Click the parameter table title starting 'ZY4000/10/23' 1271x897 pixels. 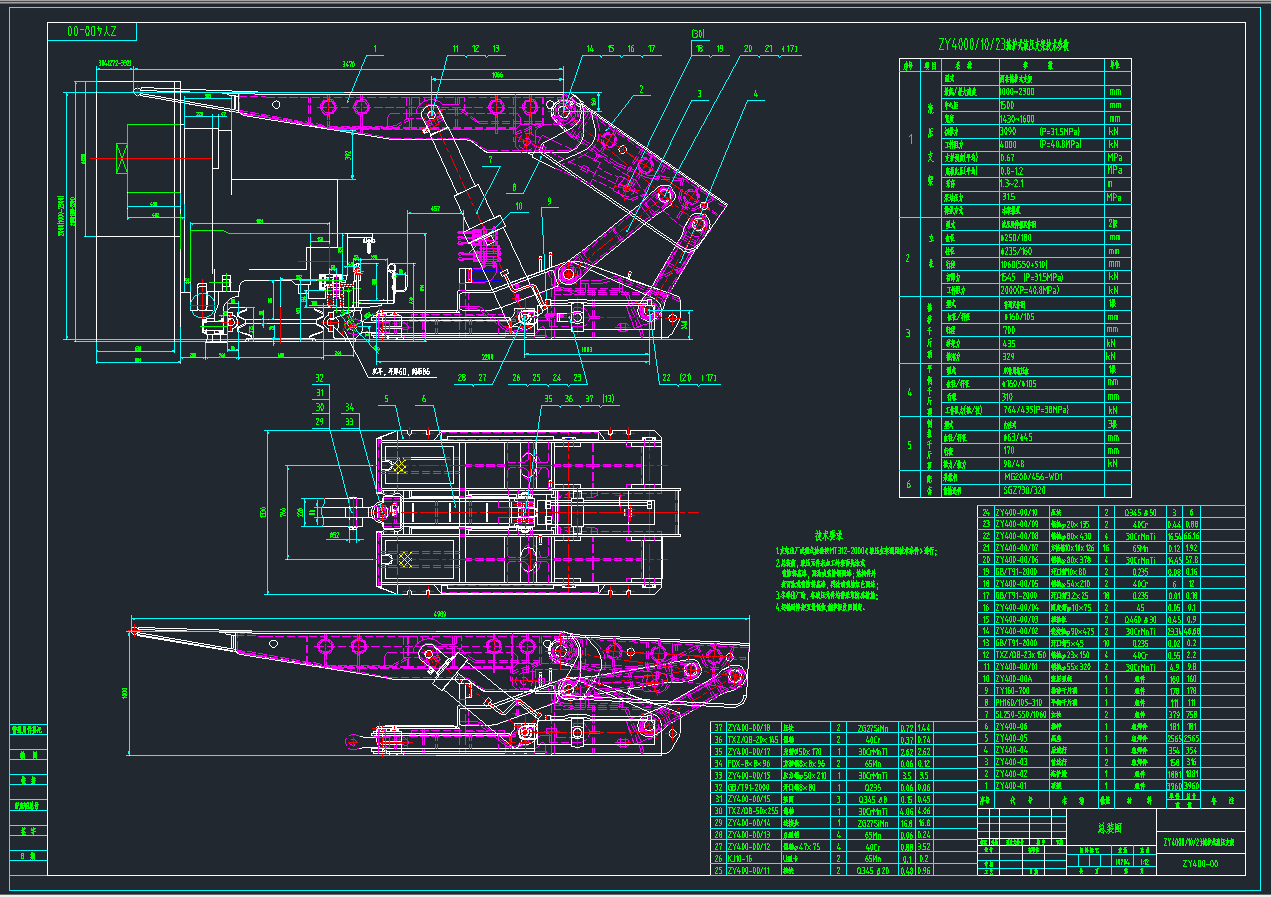(1002, 44)
